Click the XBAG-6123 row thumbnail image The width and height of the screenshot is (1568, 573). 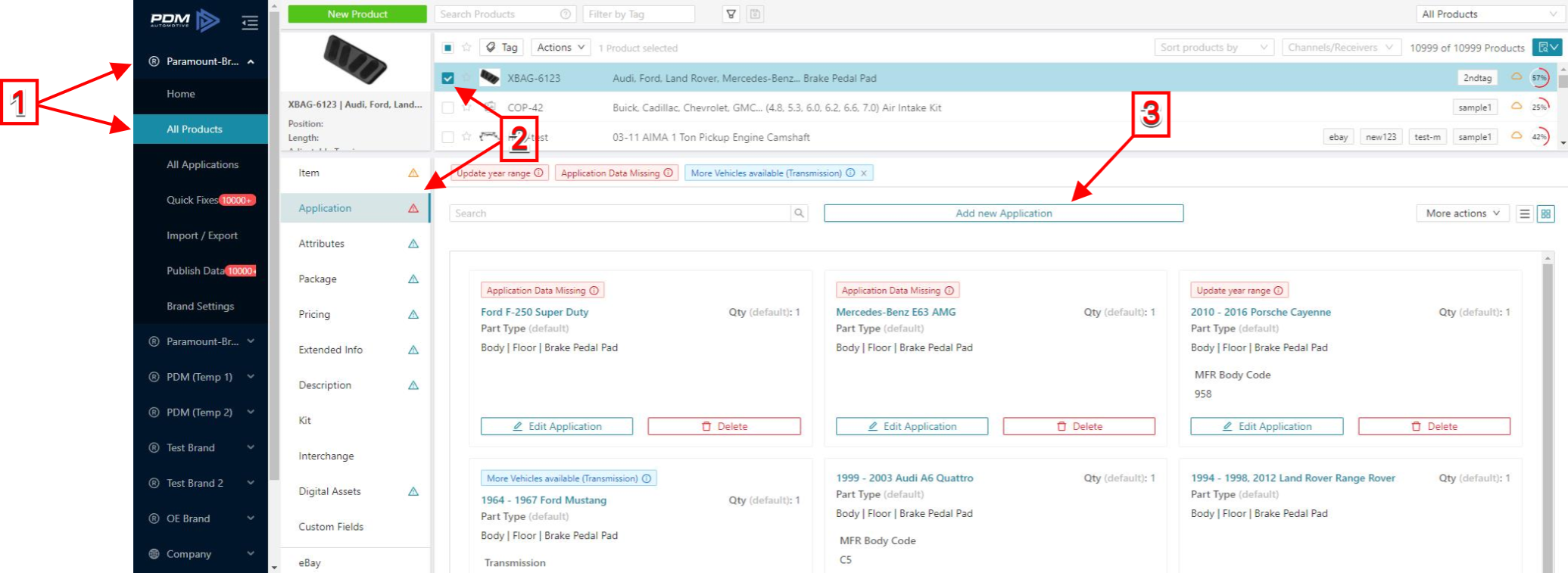coord(490,77)
